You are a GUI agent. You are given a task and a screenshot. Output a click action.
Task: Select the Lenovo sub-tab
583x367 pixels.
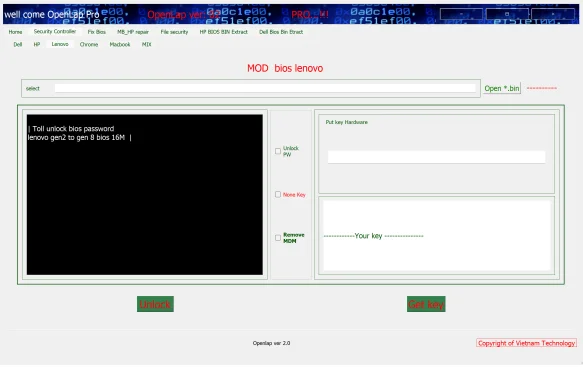(60, 44)
